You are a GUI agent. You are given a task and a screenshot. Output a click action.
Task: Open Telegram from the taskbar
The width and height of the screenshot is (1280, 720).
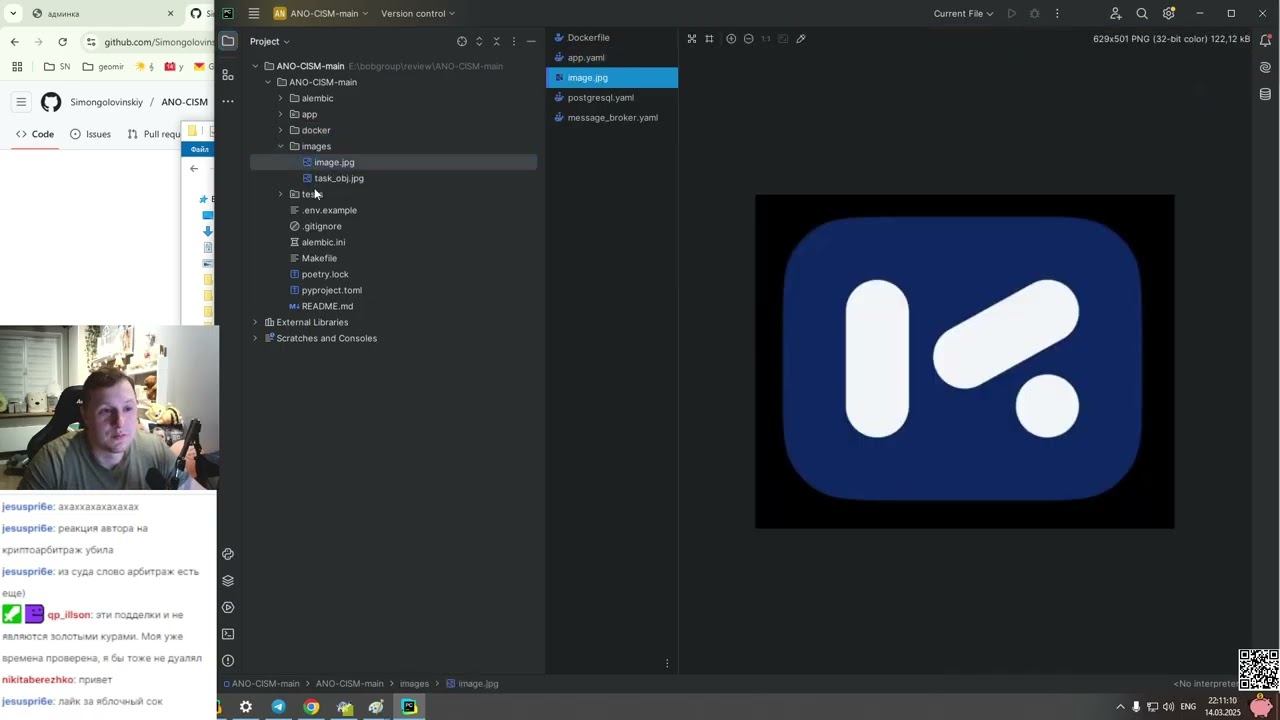coord(278,707)
